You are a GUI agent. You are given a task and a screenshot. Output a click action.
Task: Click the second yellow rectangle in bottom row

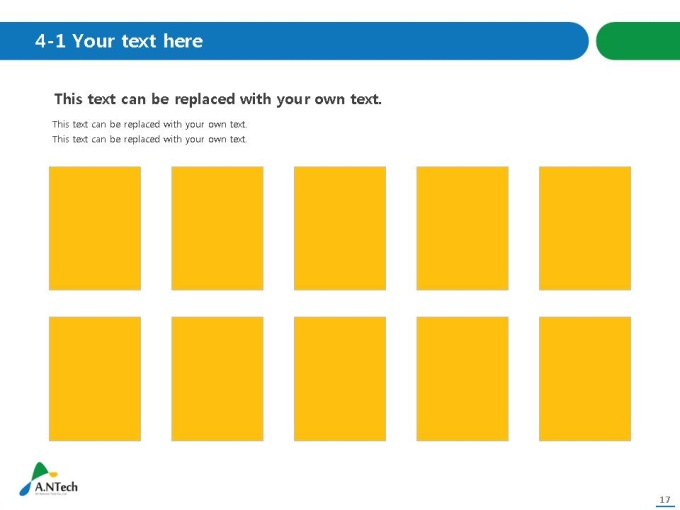[217, 379]
